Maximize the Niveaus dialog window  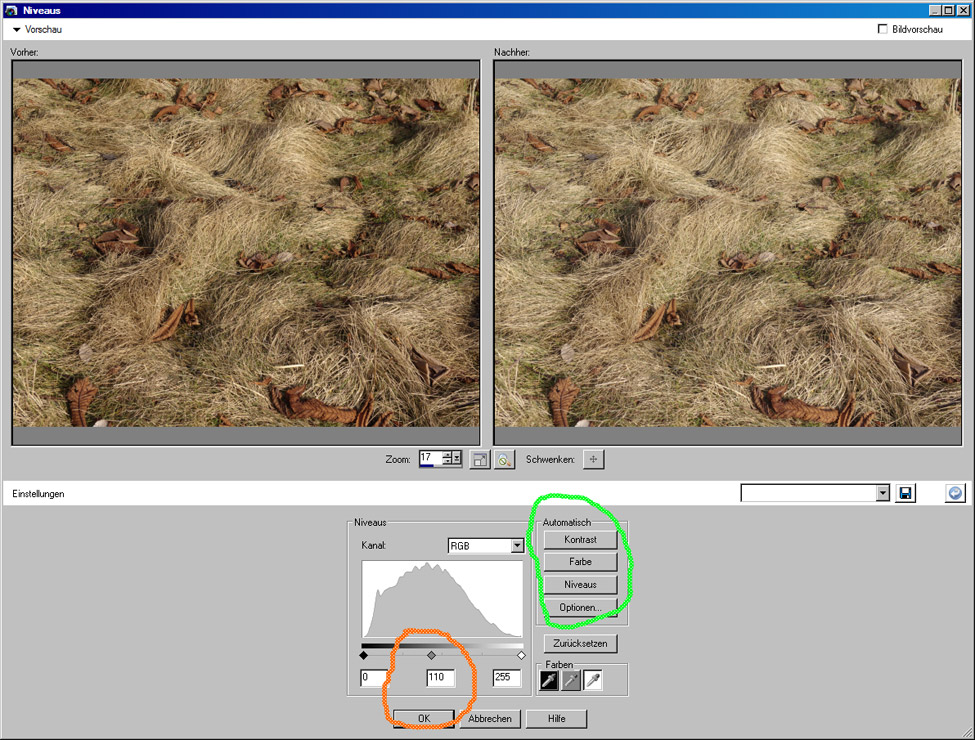coord(948,10)
